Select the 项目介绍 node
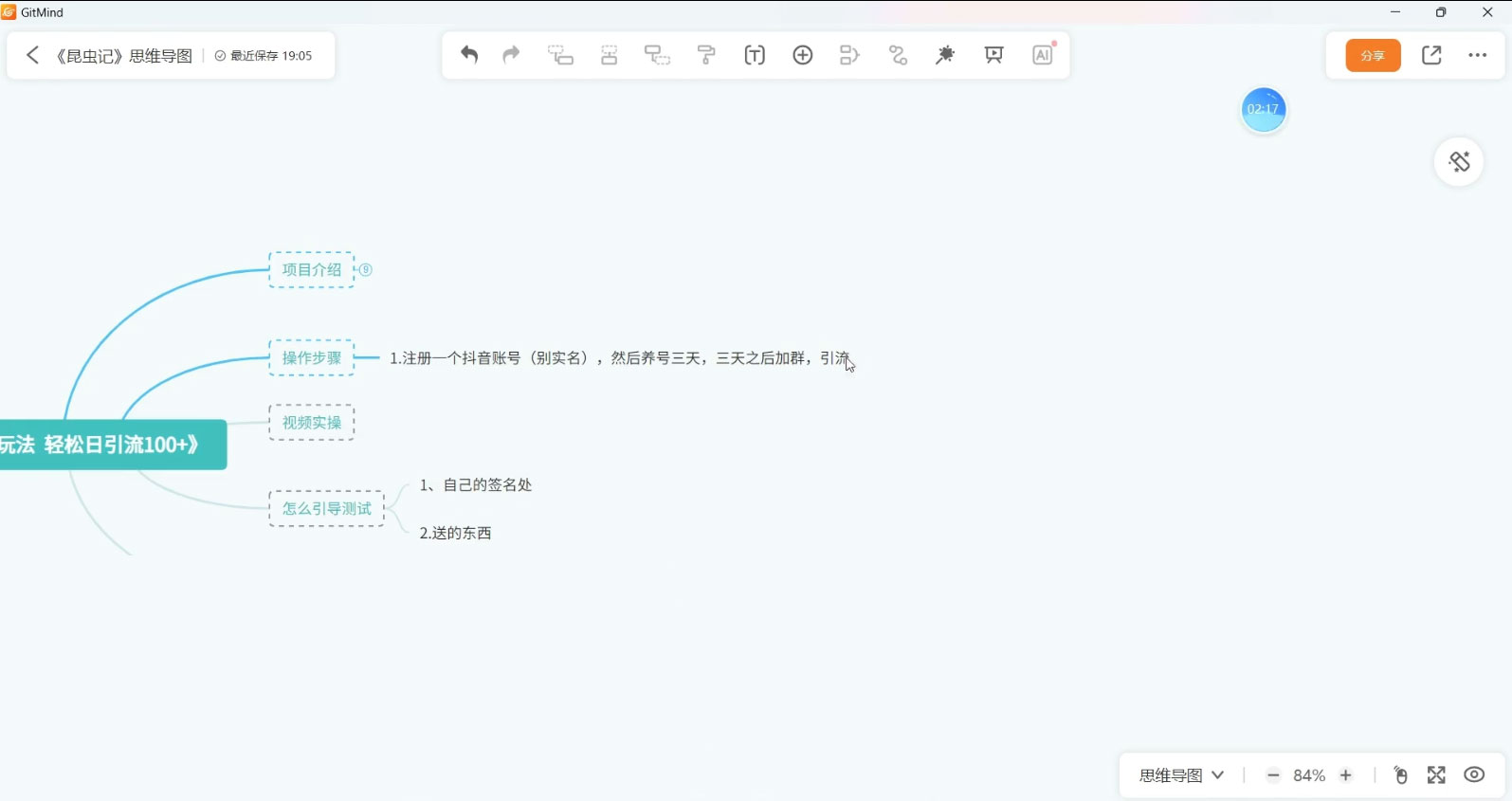Image resolution: width=1512 pixels, height=801 pixels. coord(312,270)
